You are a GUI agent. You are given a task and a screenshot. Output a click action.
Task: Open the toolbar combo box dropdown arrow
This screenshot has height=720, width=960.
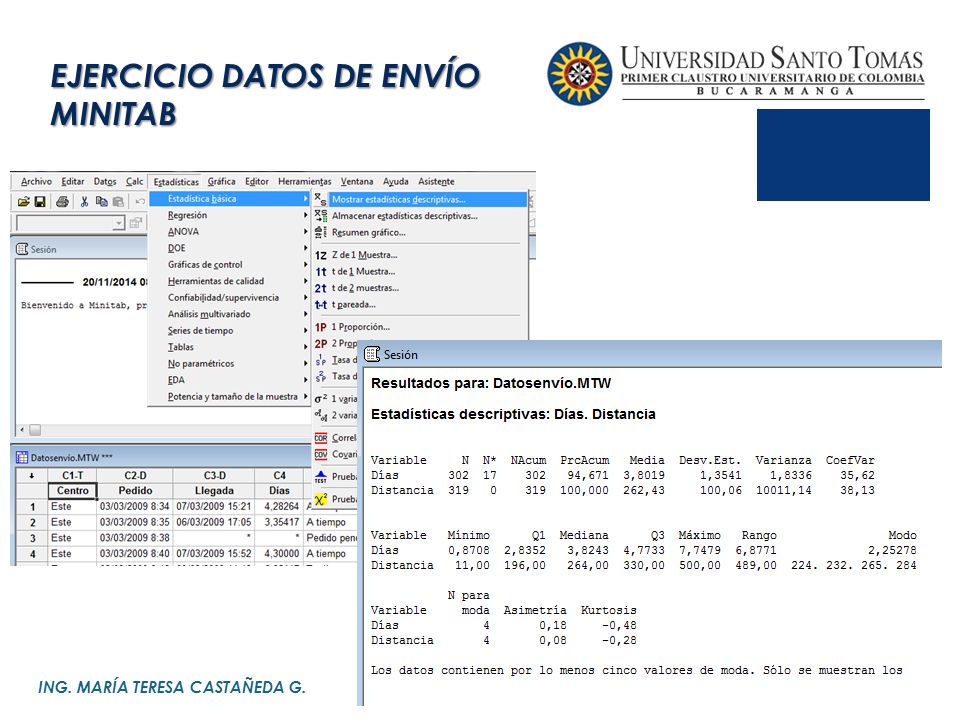119,223
